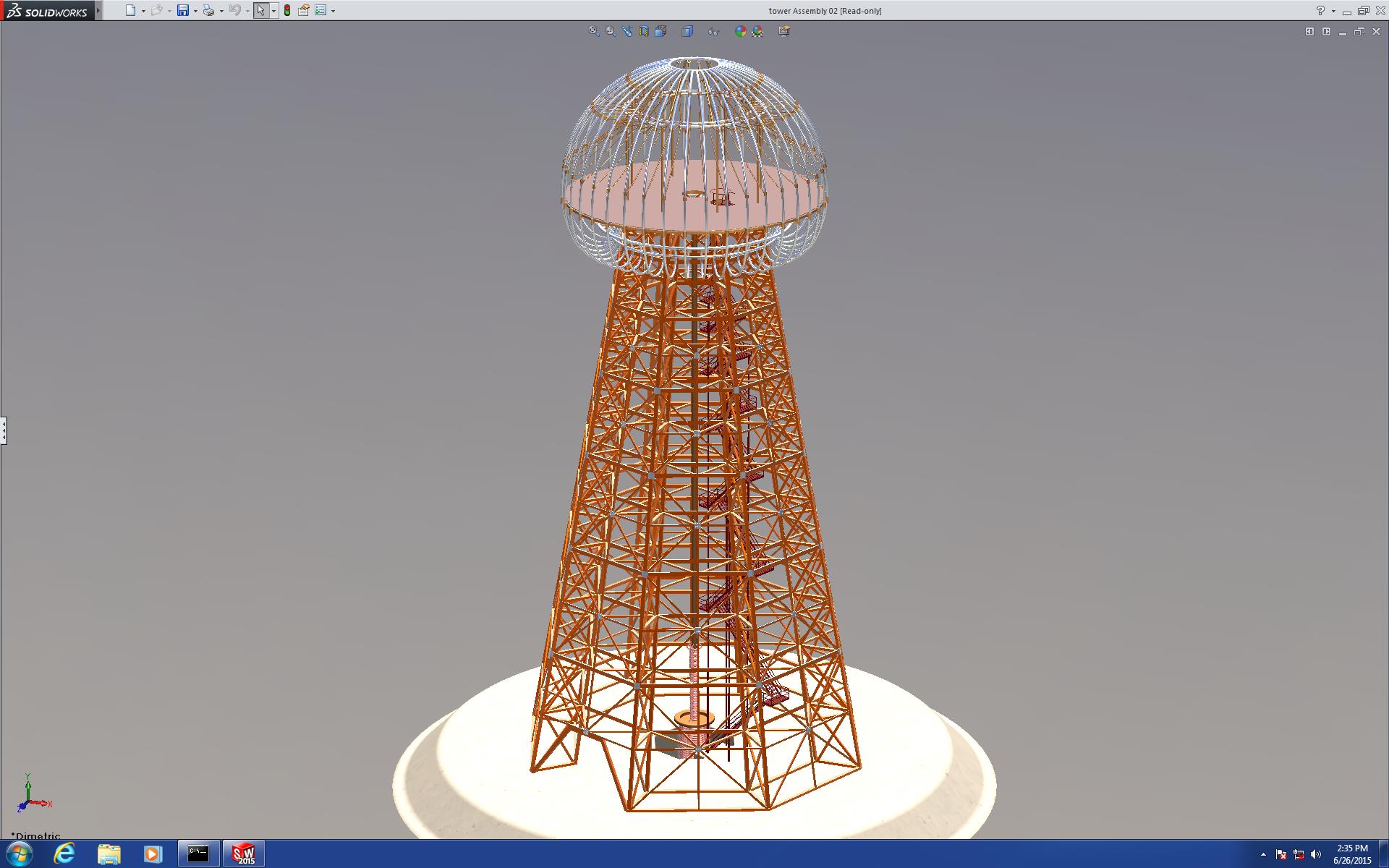Open the View Settings monitor icon

[784, 31]
